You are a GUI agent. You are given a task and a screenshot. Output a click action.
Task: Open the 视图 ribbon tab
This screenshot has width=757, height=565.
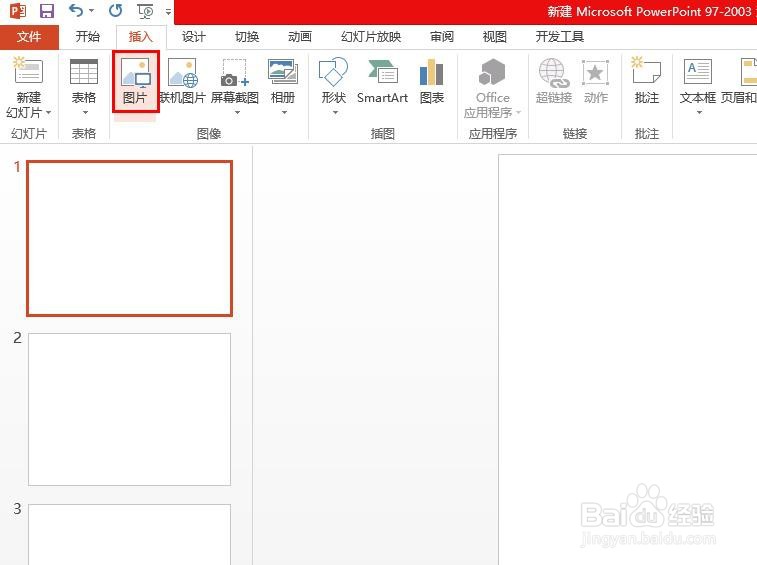495,37
